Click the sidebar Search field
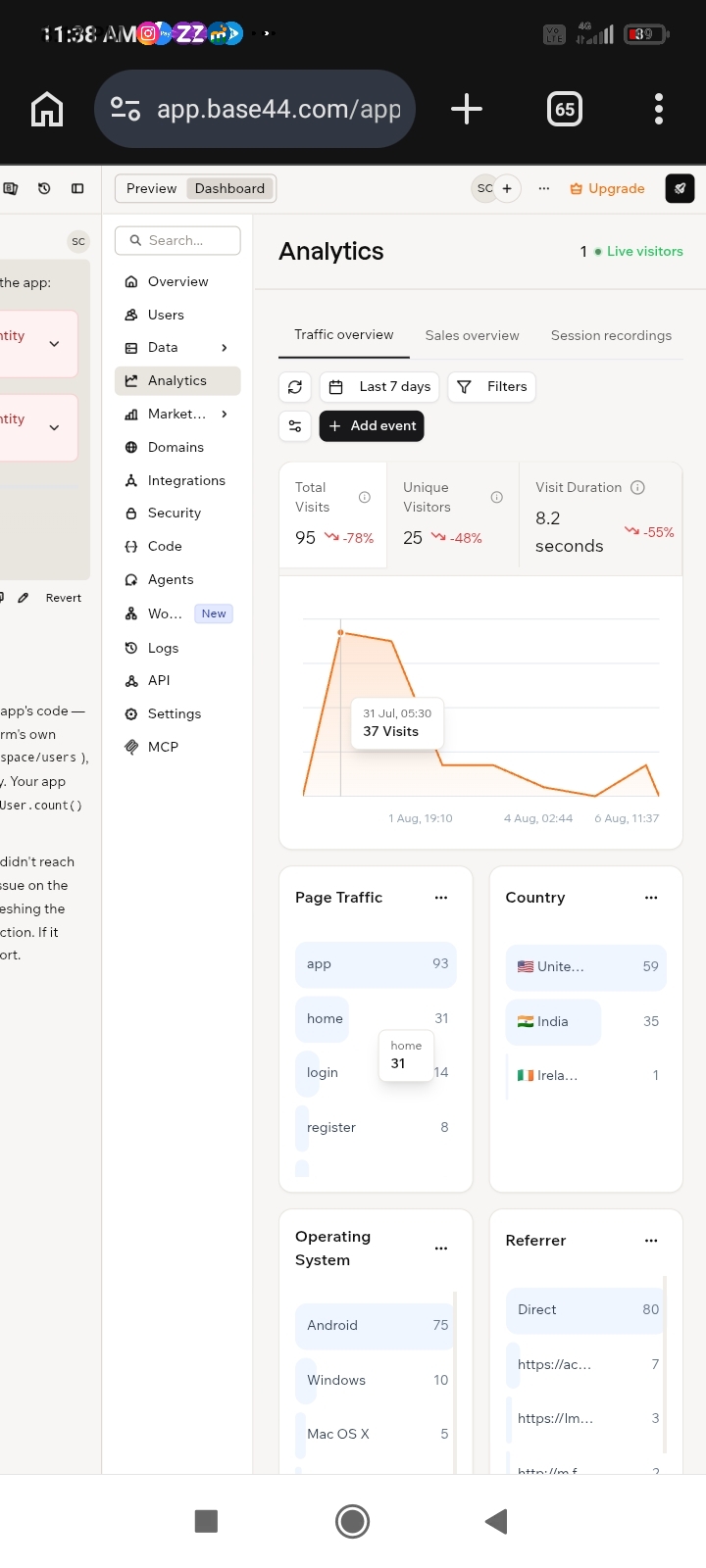Image resolution: width=706 pixels, height=1568 pixels. [177, 240]
